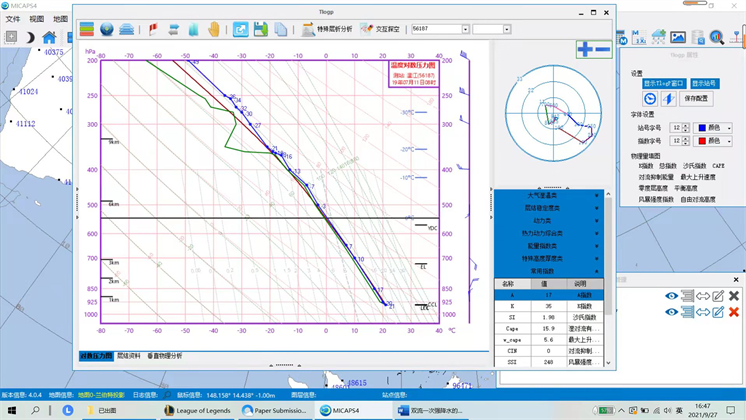Open the station number 56187 dropdown
This screenshot has height=420, width=746.
pos(465,30)
